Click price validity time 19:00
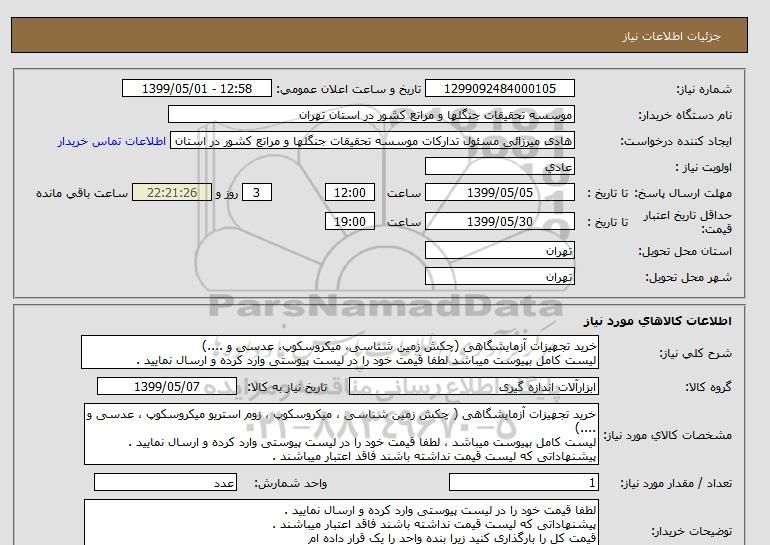Image resolution: width=770 pixels, height=545 pixels. pyautogui.click(x=350, y=221)
